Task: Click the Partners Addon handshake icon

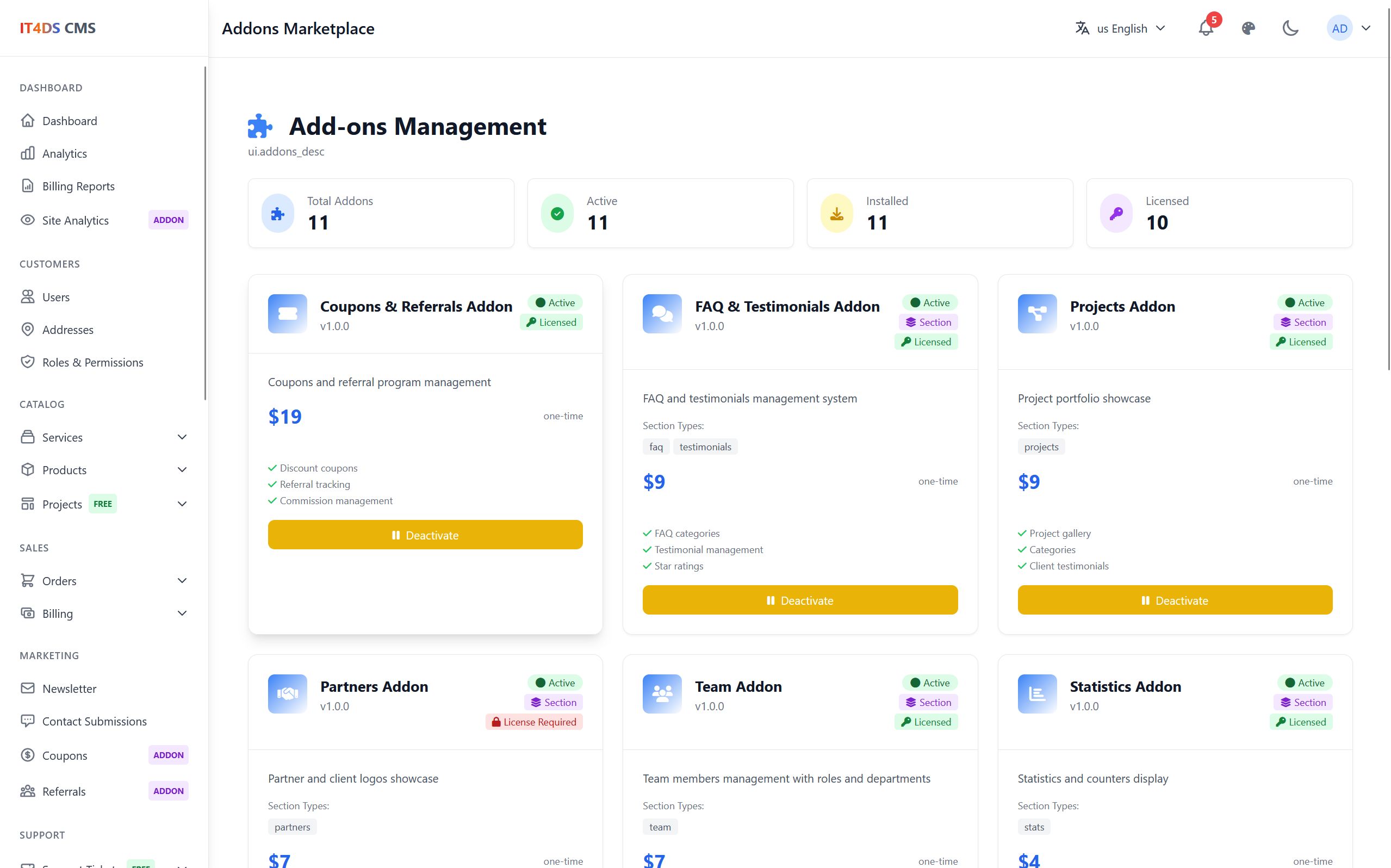Action: (288, 693)
